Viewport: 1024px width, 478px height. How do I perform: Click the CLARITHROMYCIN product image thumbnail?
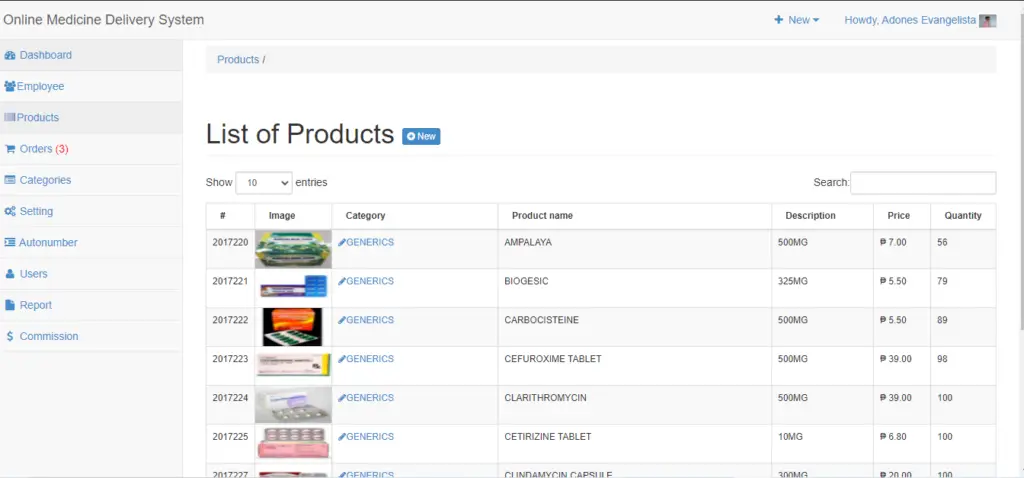293,405
